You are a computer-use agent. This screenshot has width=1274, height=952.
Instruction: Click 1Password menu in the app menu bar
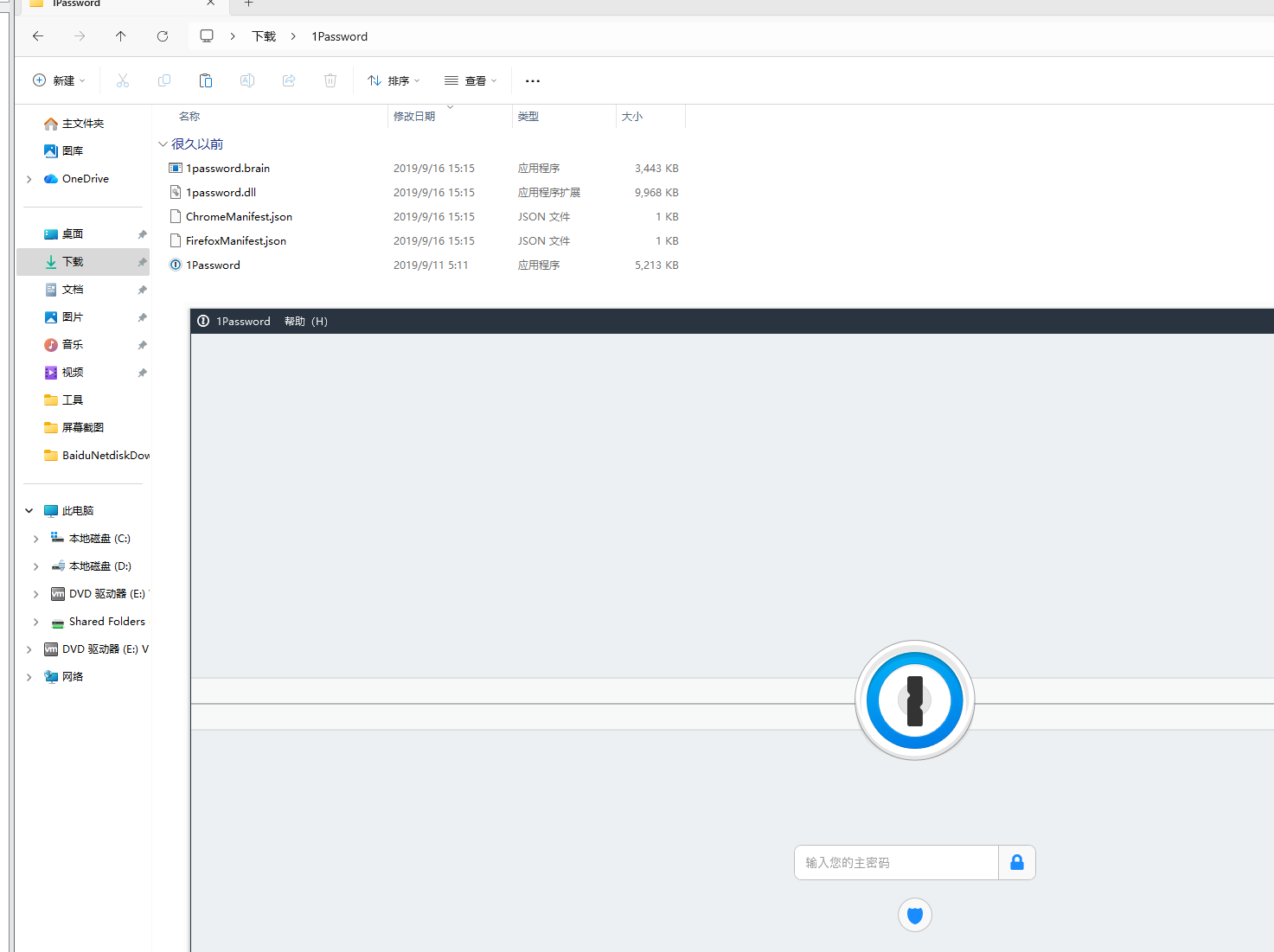click(x=243, y=321)
